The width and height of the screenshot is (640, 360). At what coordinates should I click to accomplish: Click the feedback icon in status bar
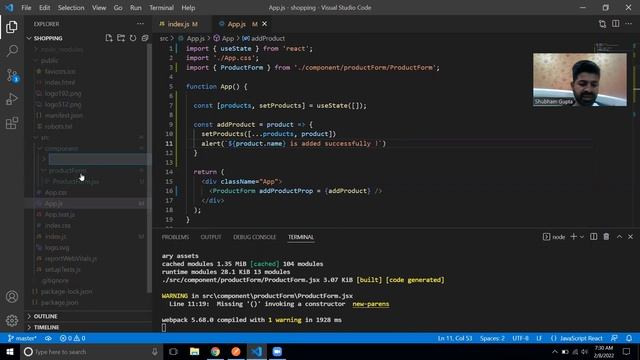tap(614, 338)
